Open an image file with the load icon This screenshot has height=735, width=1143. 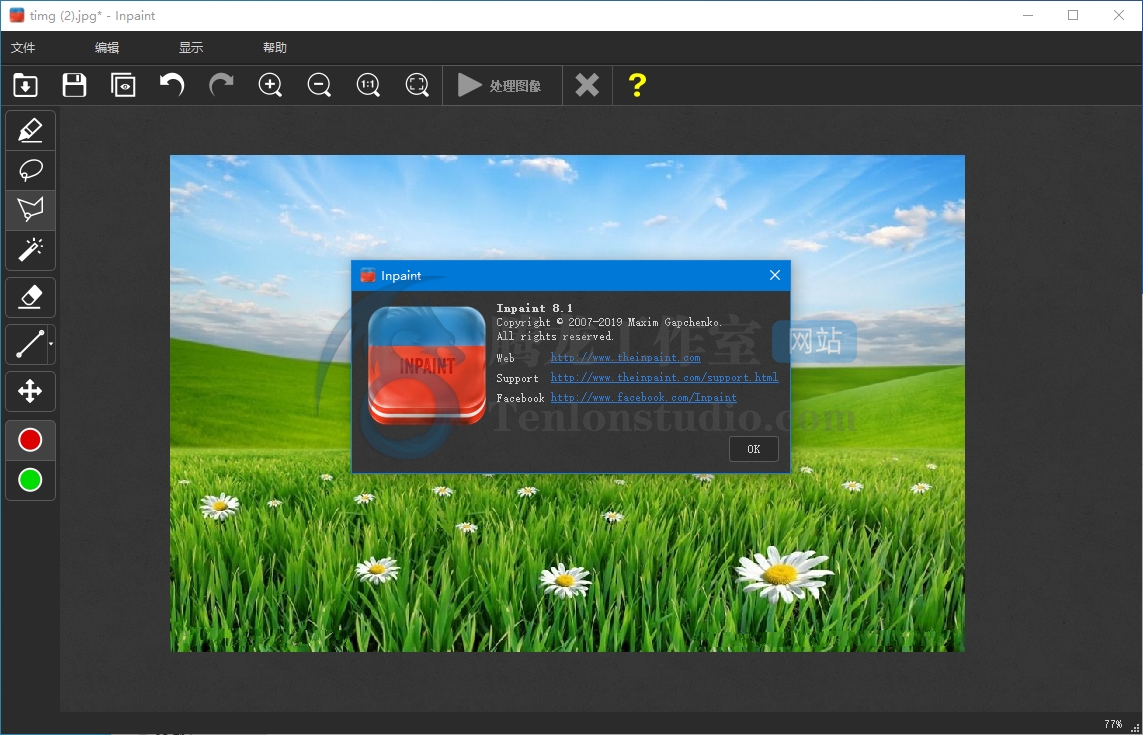tap(26, 85)
